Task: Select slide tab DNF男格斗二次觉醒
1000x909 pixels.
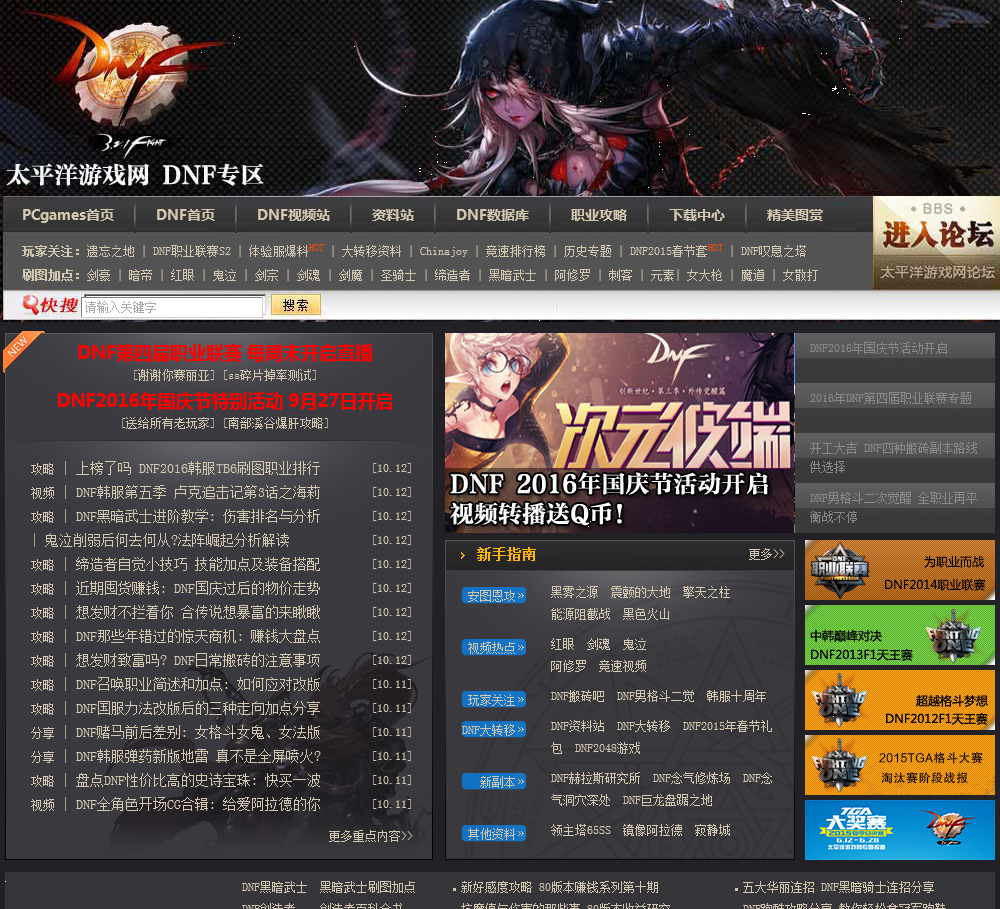Action: 895,507
